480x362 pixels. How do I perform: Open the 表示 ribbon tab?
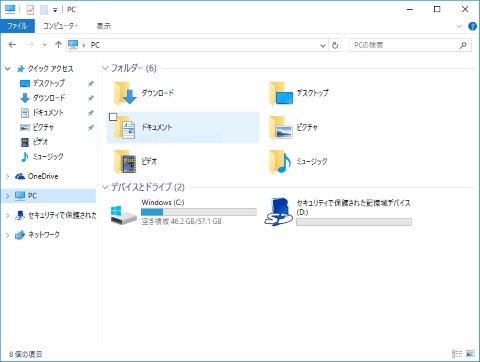104,26
